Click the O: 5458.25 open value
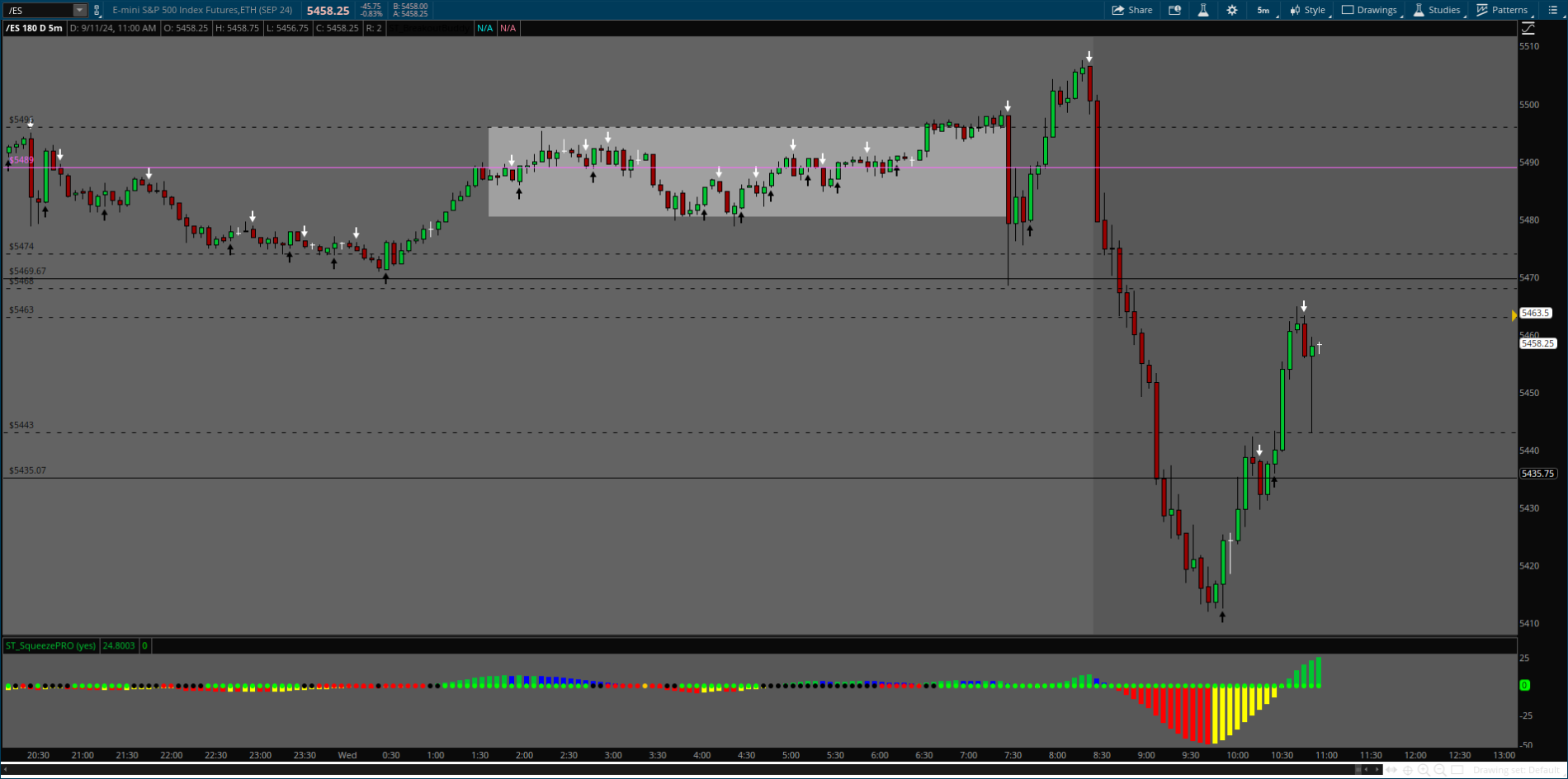Viewport: 1568px width, 779px height. click(x=185, y=28)
